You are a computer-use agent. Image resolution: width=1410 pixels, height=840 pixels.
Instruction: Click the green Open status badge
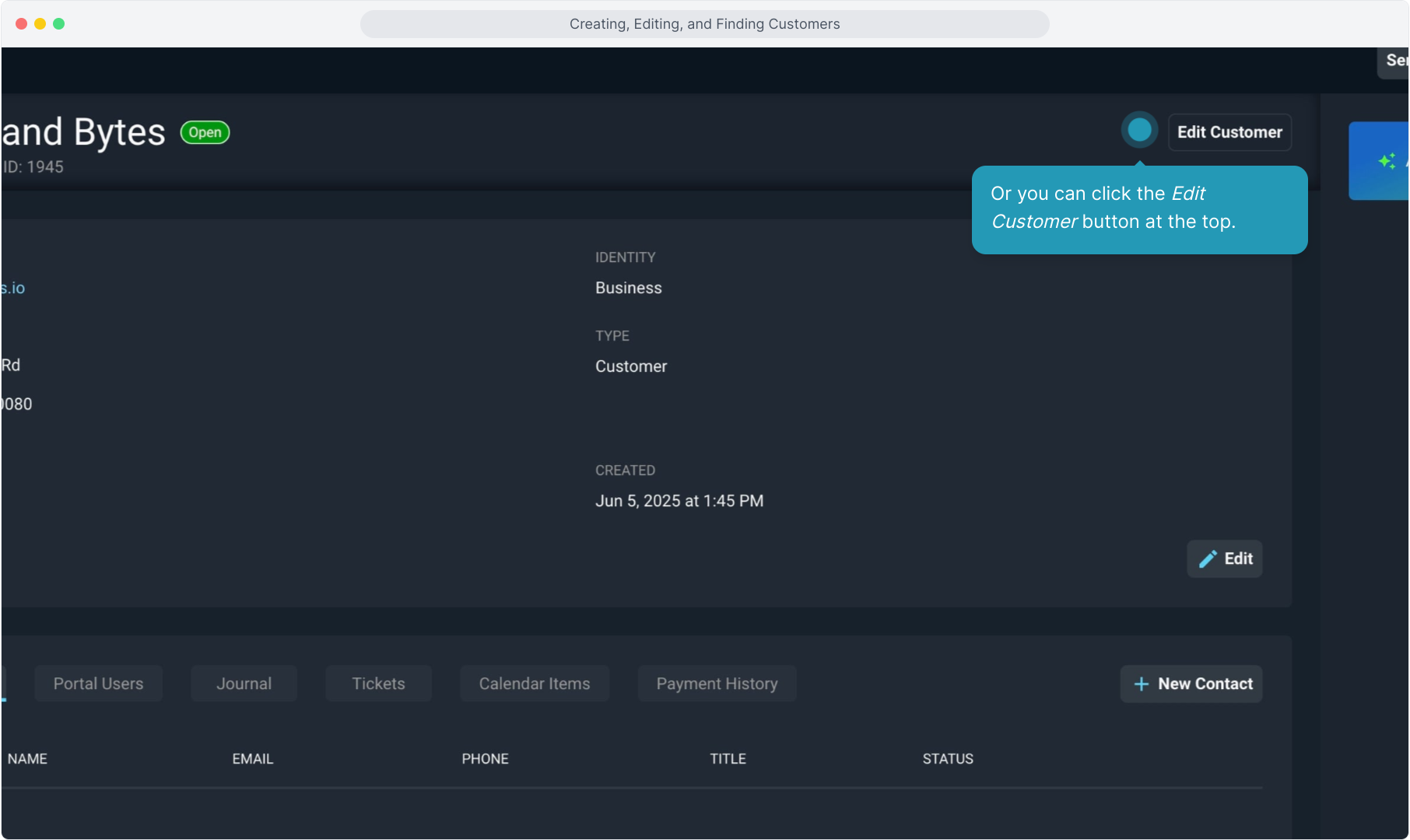pos(205,132)
